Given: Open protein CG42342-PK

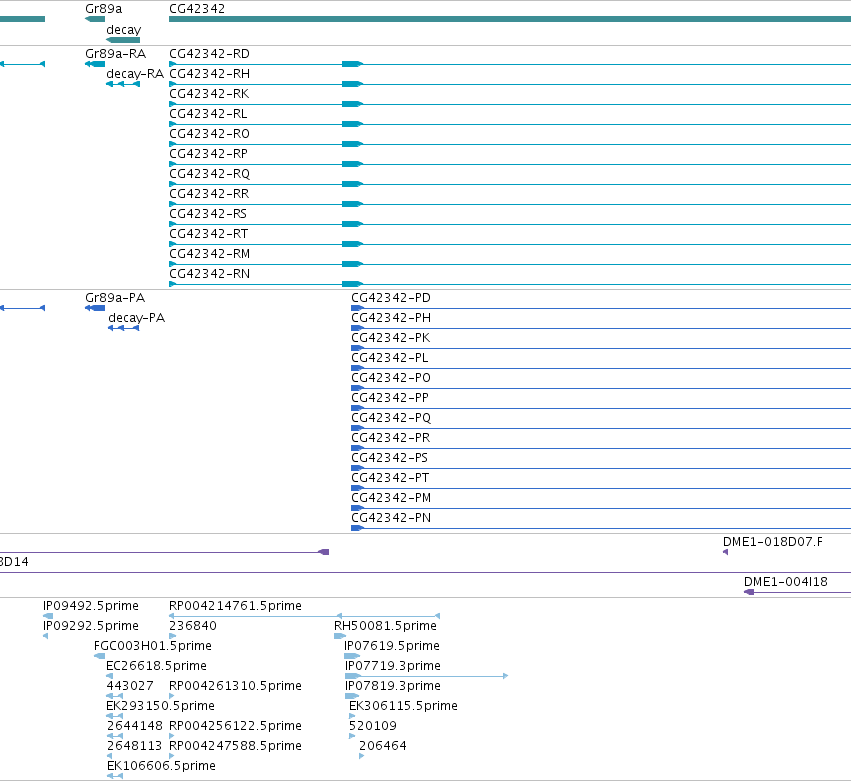Looking at the screenshot, I should coord(391,338).
